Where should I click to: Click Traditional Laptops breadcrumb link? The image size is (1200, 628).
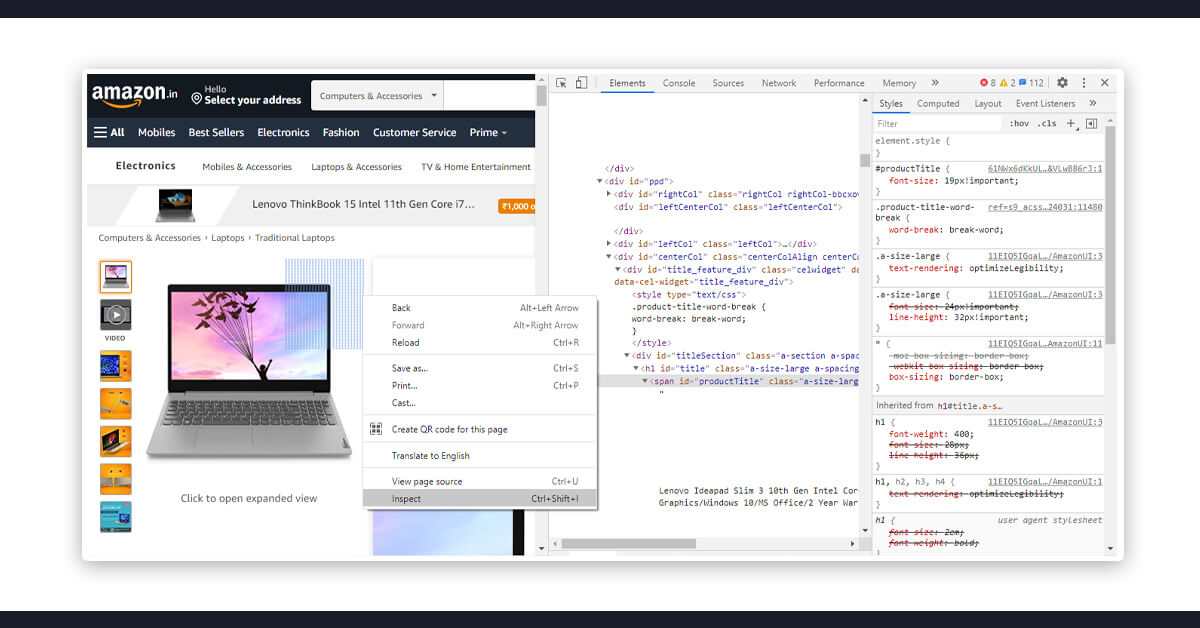[295, 238]
